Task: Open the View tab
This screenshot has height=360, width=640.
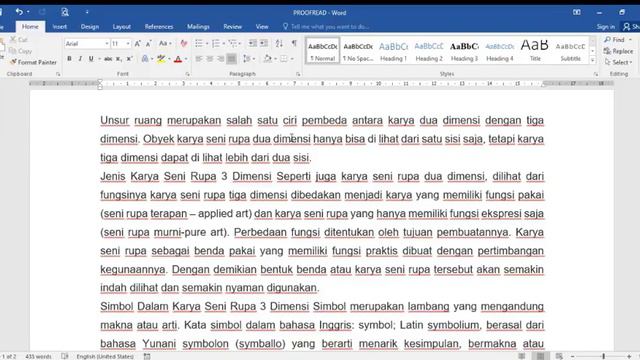Action: 262,27
